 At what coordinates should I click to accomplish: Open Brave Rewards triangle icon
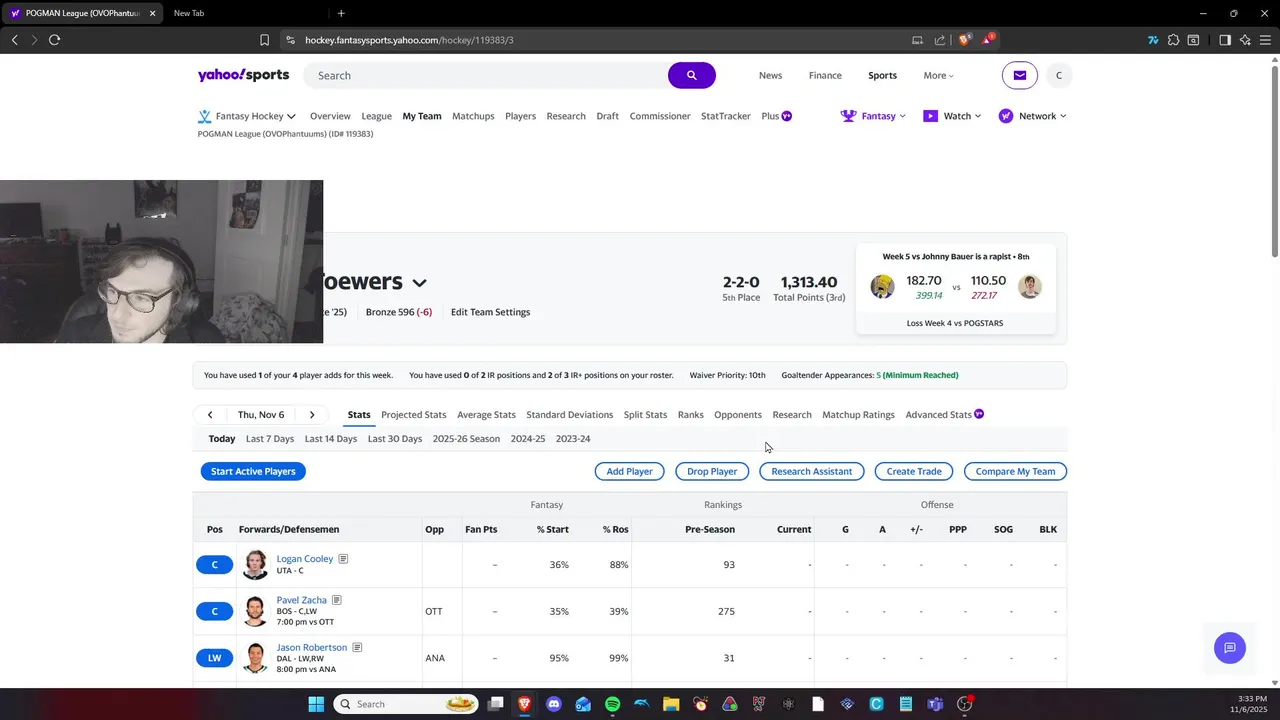point(988,40)
